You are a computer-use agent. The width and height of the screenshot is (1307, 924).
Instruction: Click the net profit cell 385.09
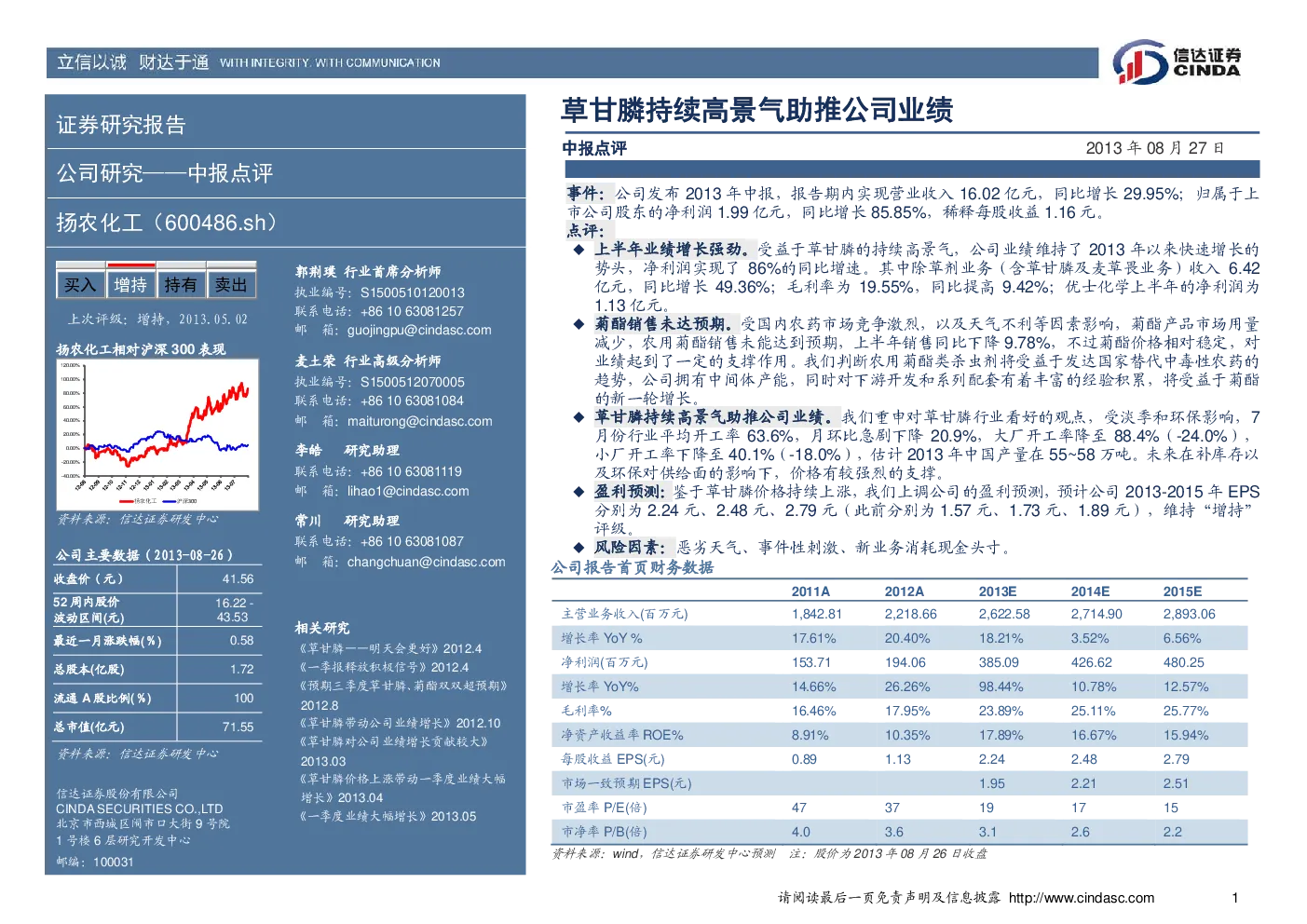click(x=999, y=662)
